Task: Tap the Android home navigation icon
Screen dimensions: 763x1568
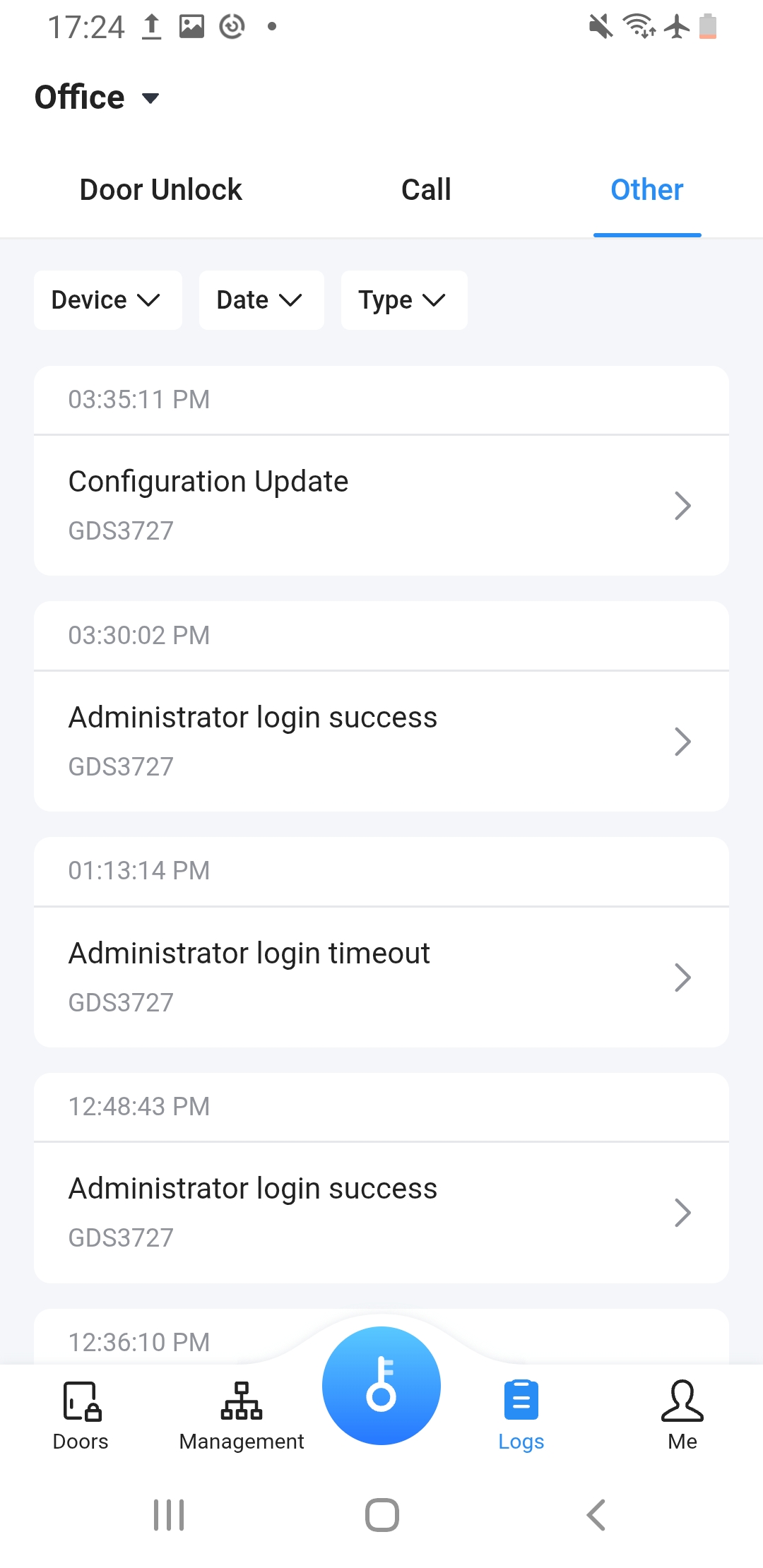Action: click(x=382, y=1515)
